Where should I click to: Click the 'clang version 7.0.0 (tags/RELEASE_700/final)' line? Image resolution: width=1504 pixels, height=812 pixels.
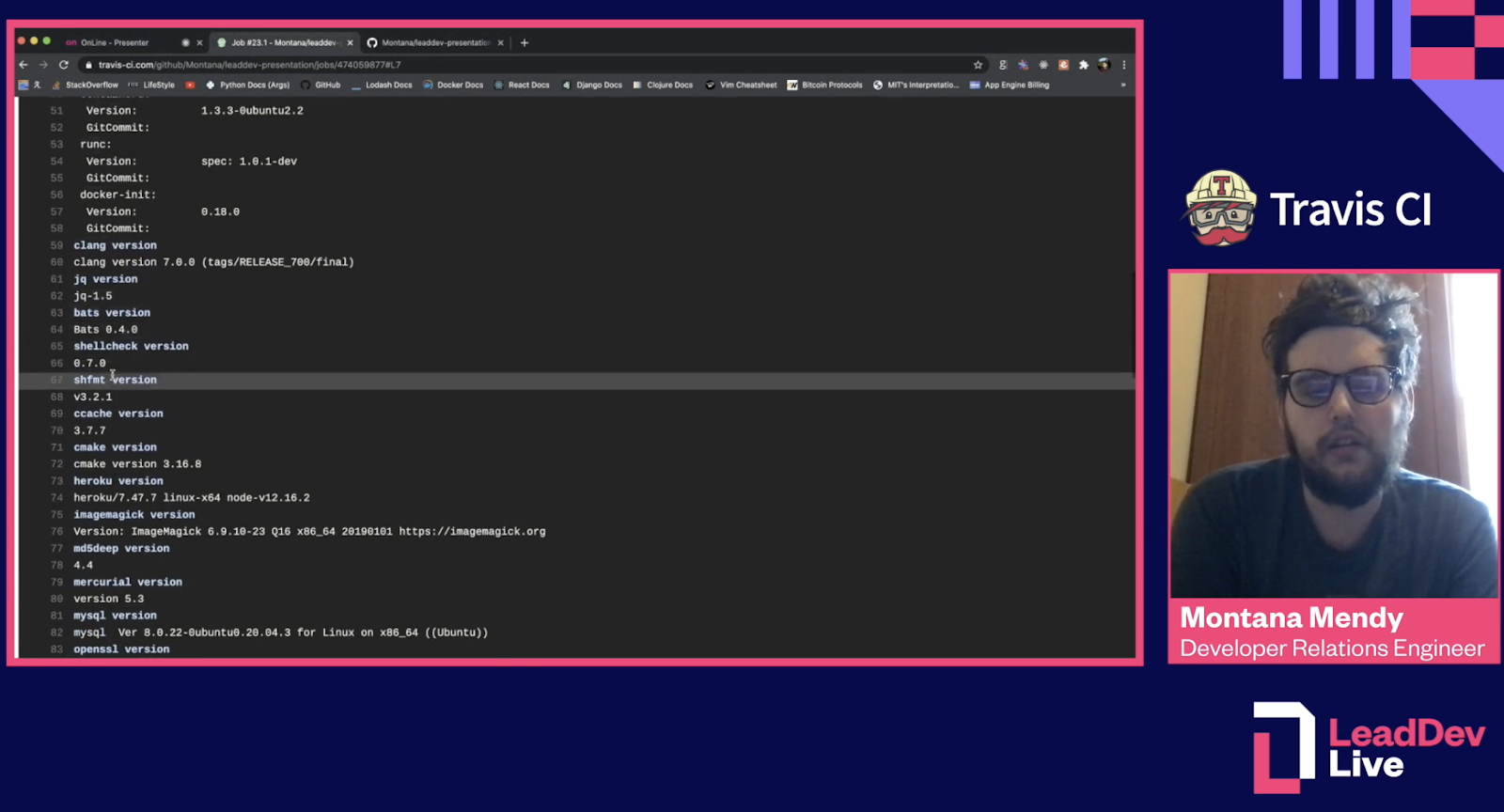click(214, 262)
